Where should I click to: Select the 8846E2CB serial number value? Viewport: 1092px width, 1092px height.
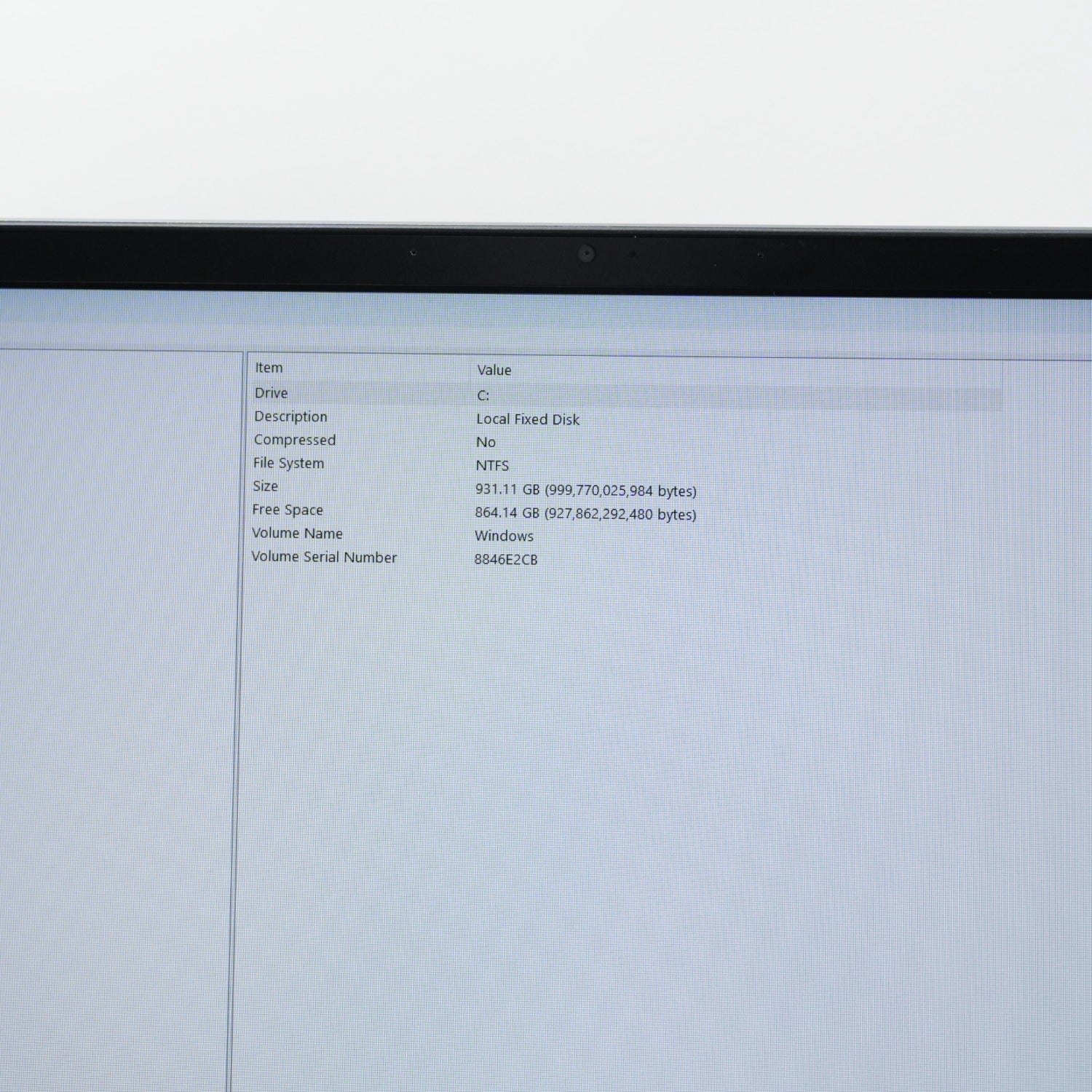coord(506,559)
